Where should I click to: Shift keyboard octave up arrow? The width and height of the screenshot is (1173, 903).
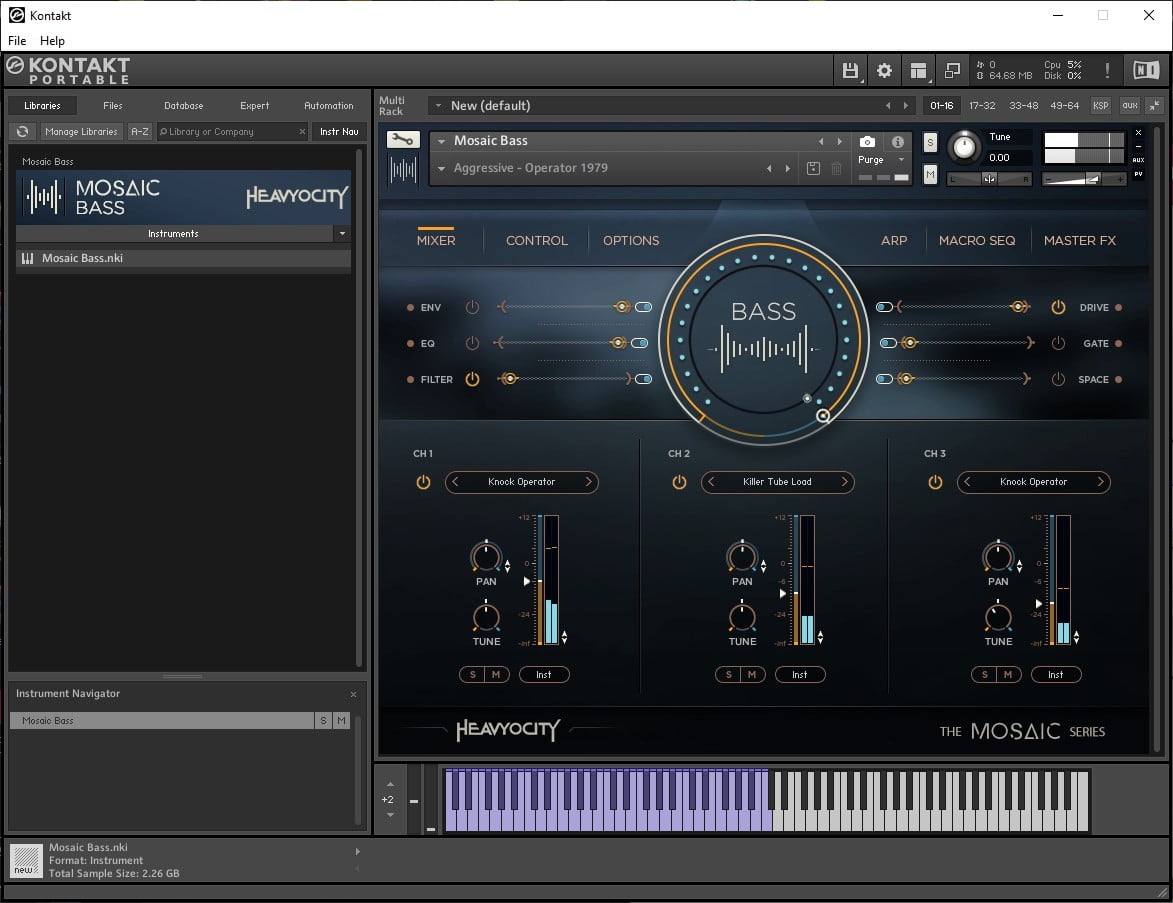pos(391,784)
